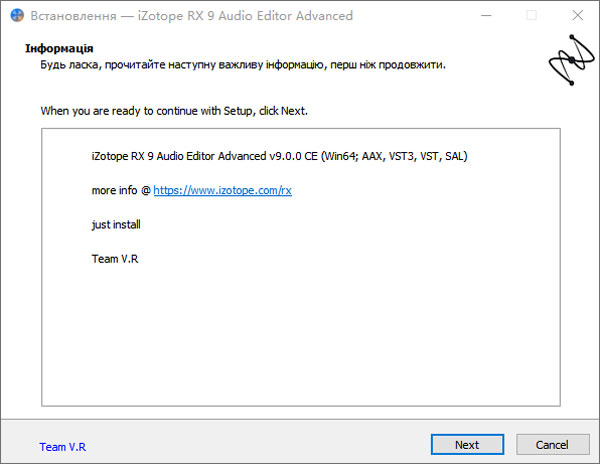Image resolution: width=600 pixels, height=464 pixels.
Task: Click 'Team V.R' inside the info box
Action: pyautogui.click(x=116, y=259)
